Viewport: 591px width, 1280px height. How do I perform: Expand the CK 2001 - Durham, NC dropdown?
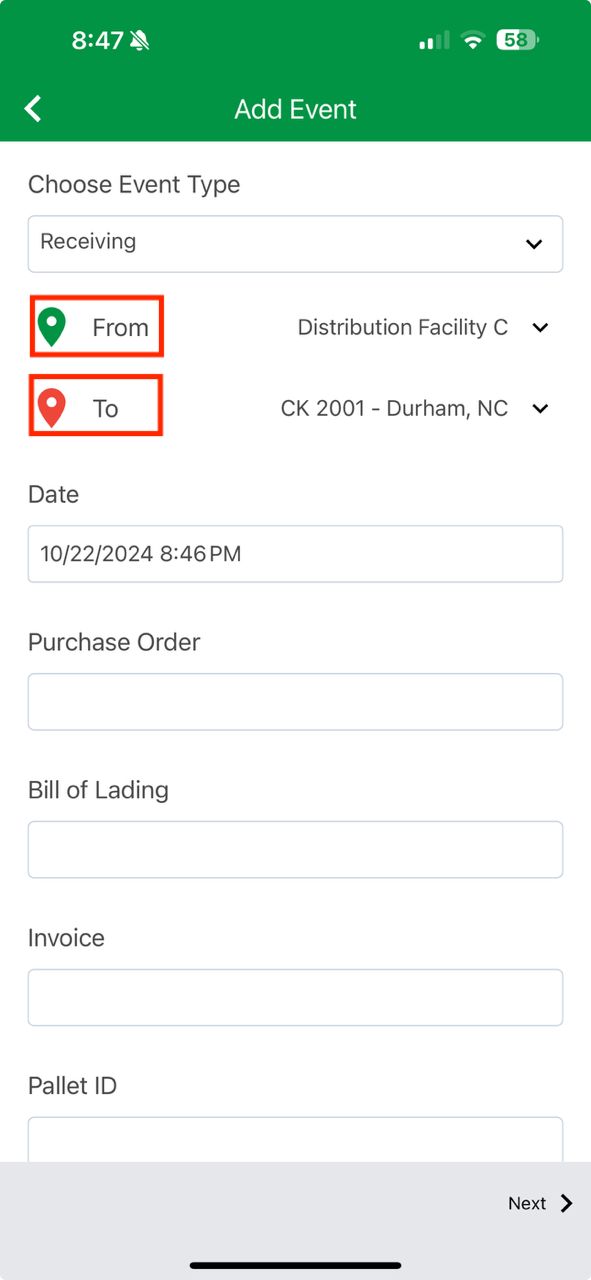pyautogui.click(x=414, y=408)
